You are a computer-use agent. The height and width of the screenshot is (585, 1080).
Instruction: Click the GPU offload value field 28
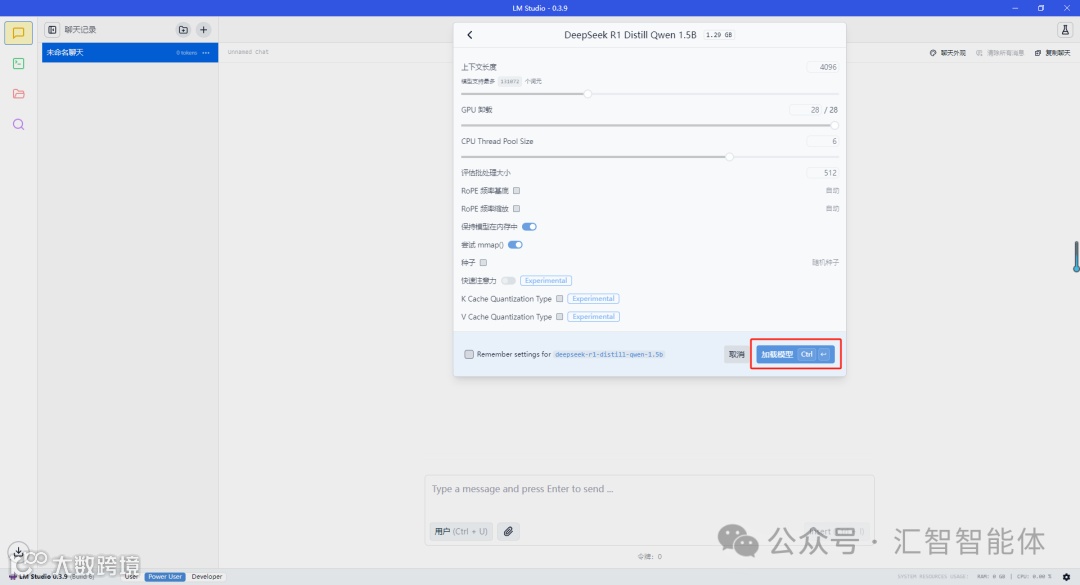806,110
